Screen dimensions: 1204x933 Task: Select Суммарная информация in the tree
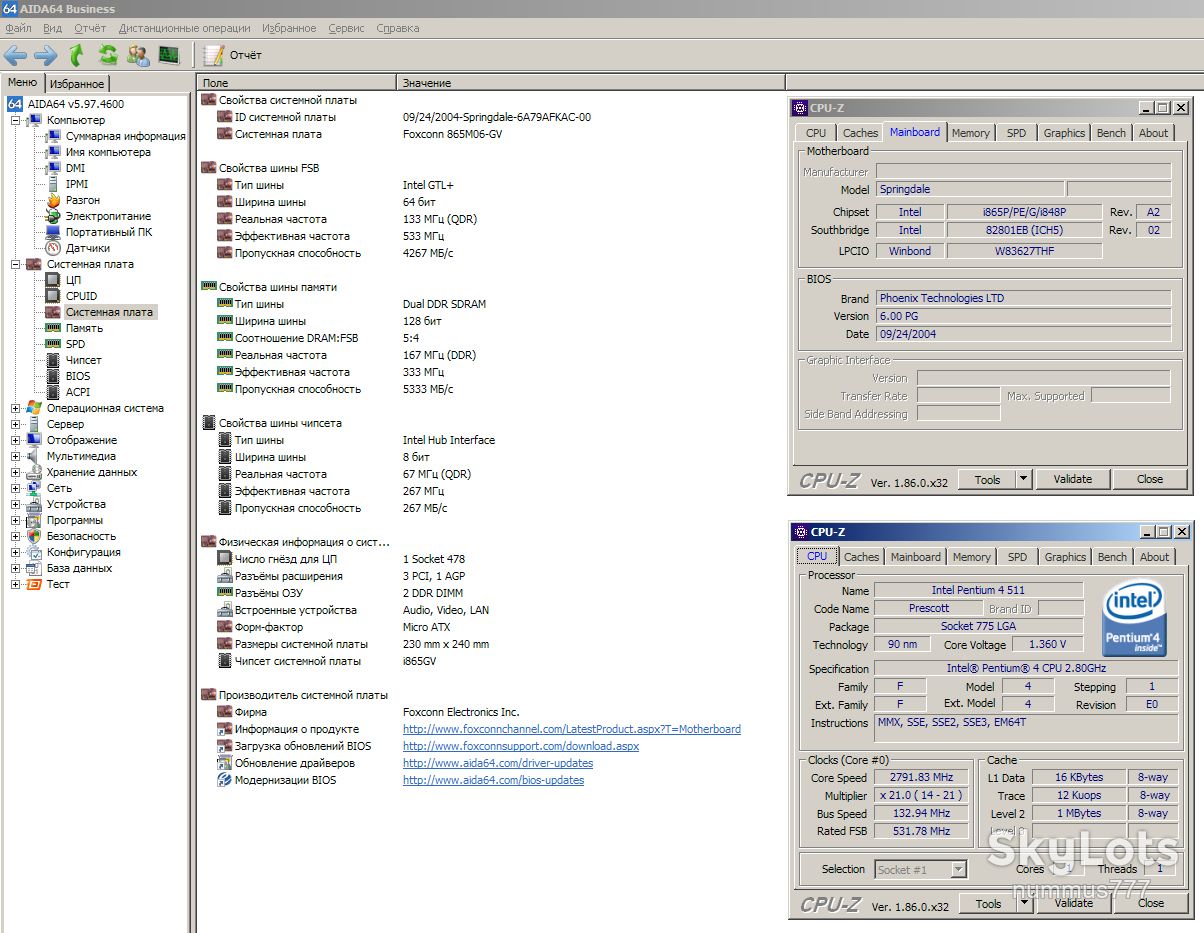point(125,136)
